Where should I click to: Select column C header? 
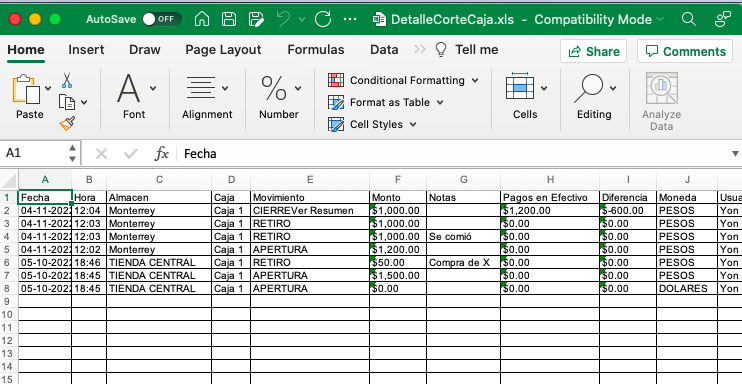tap(159, 179)
